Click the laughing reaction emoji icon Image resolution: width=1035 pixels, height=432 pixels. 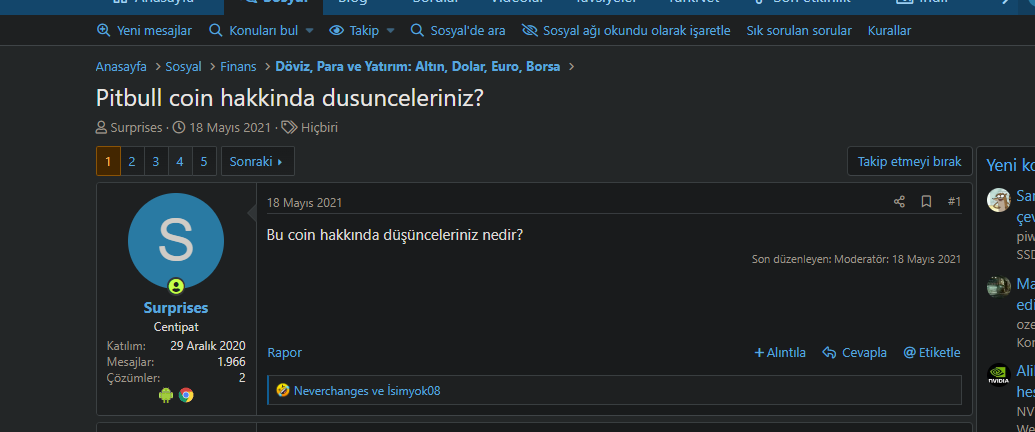pos(283,390)
